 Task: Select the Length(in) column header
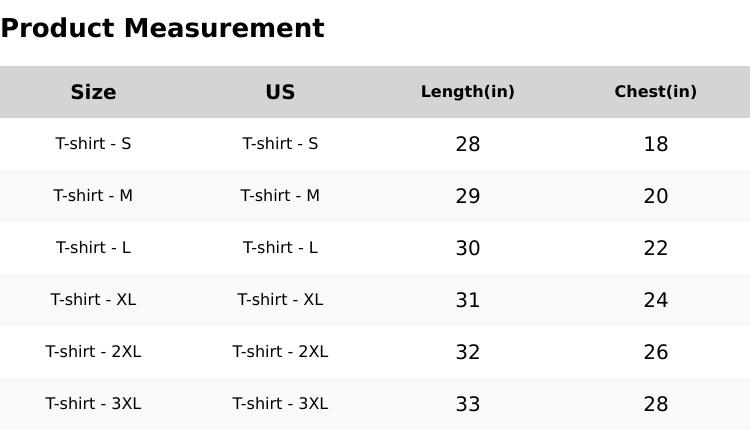tap(467, 92)
